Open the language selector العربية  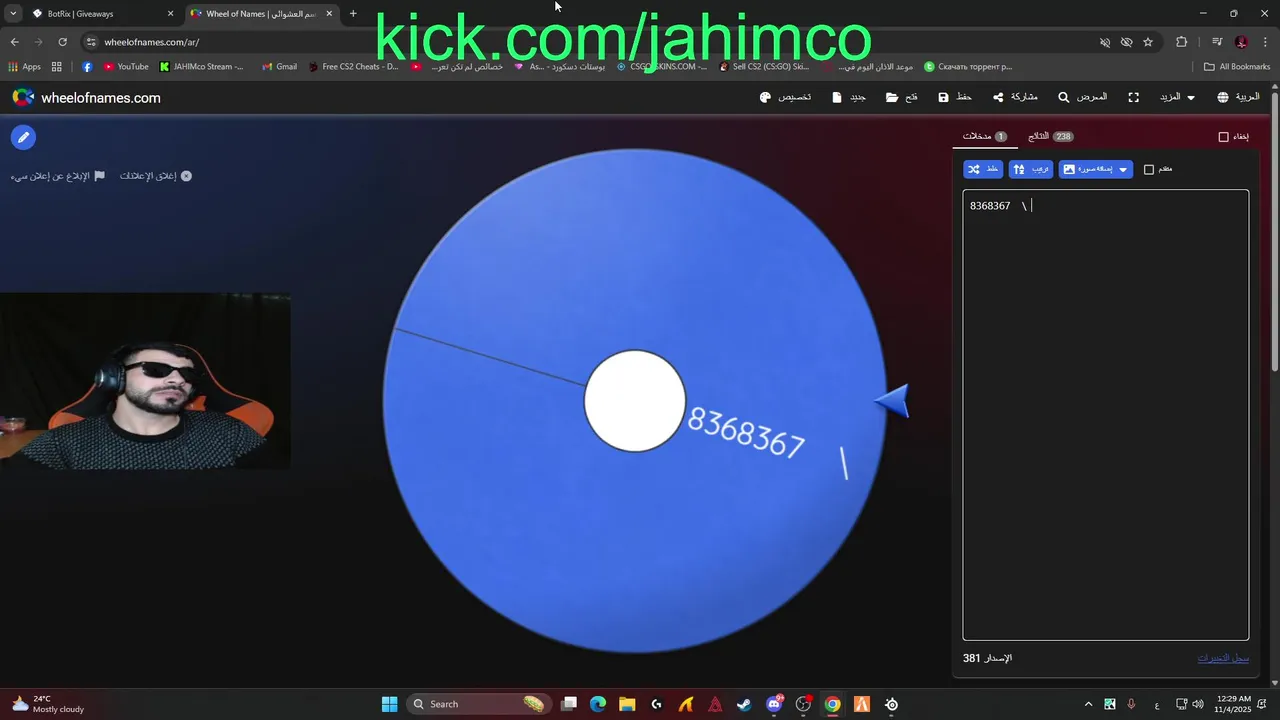pos(1238,97)
